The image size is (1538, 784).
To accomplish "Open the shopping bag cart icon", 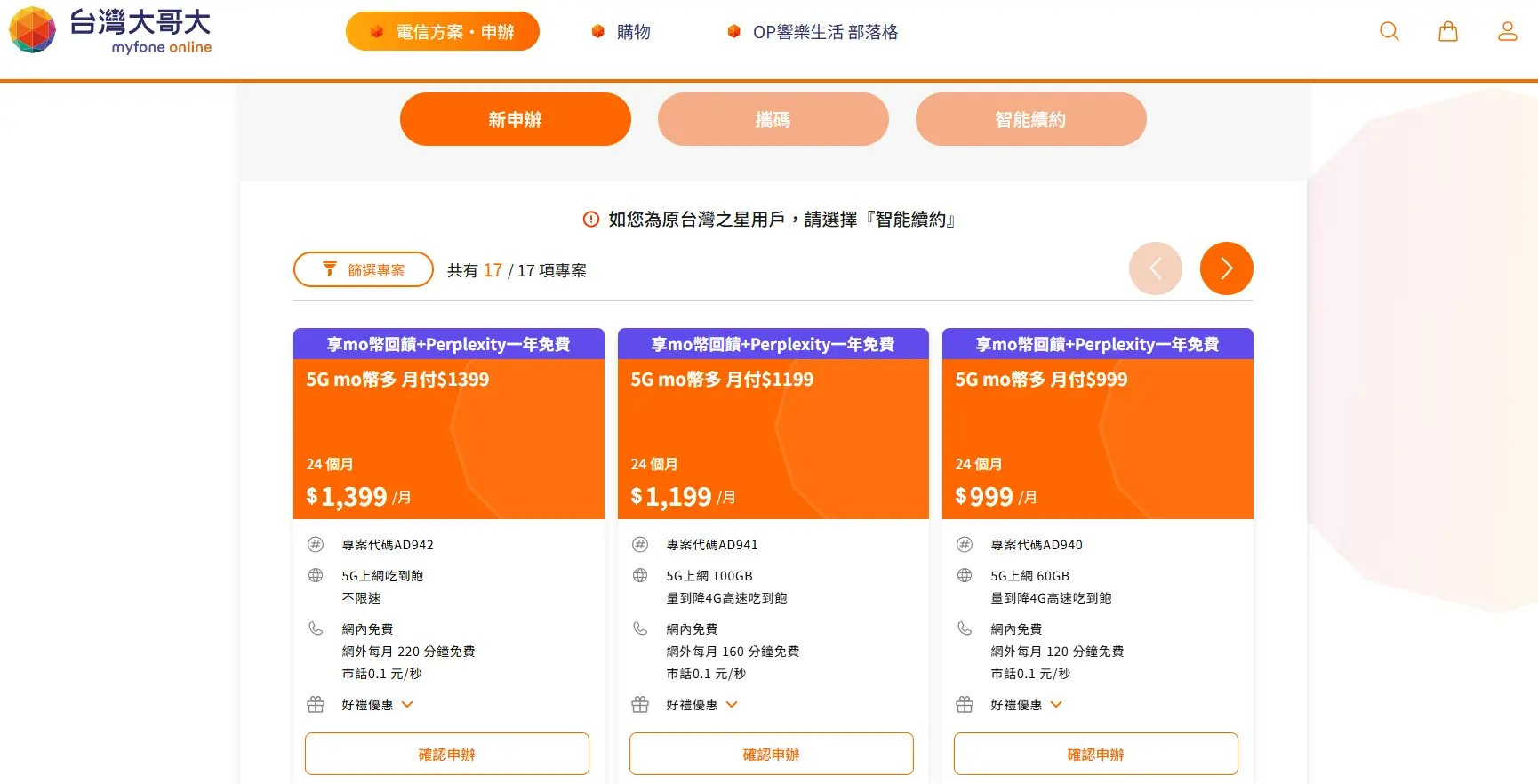I will [x=1448, y=32].
